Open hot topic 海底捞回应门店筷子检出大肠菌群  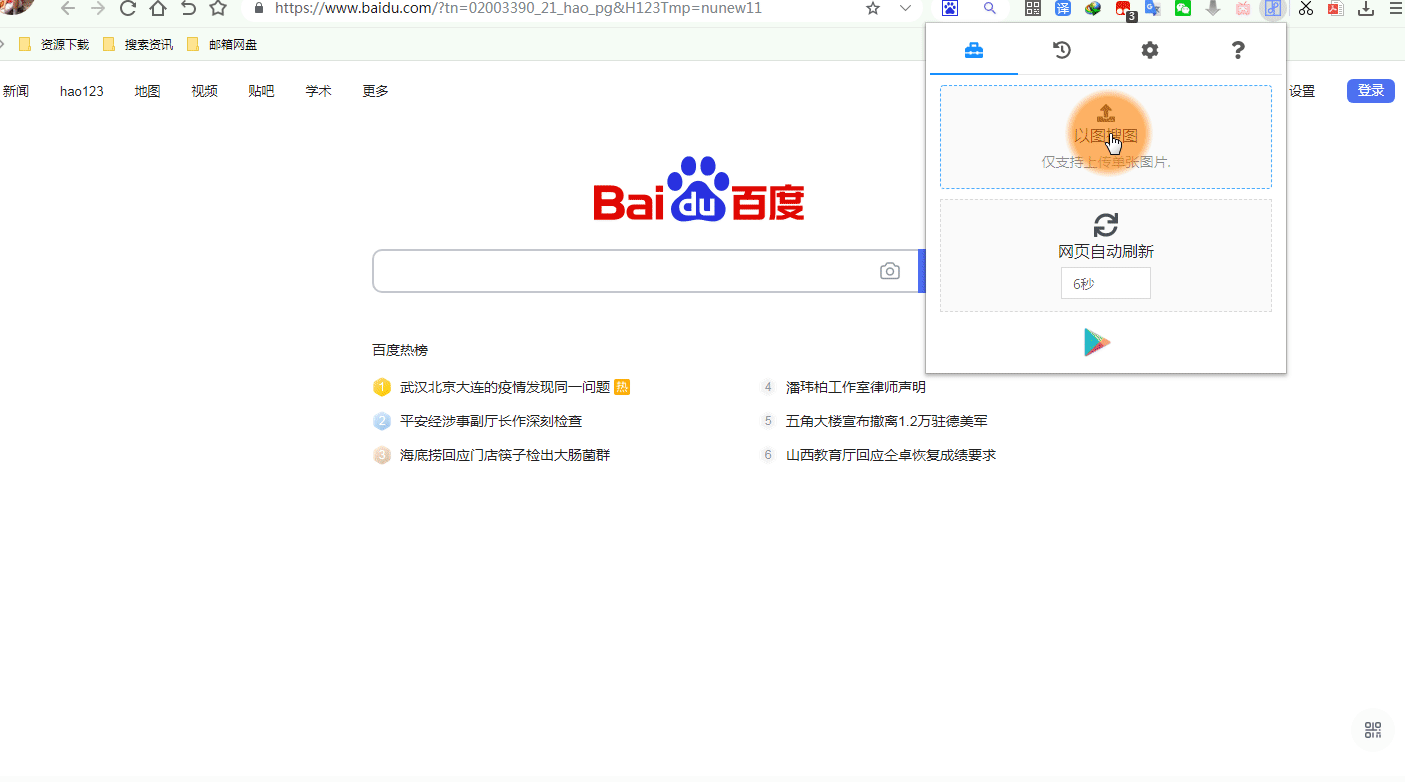[505, 455]
